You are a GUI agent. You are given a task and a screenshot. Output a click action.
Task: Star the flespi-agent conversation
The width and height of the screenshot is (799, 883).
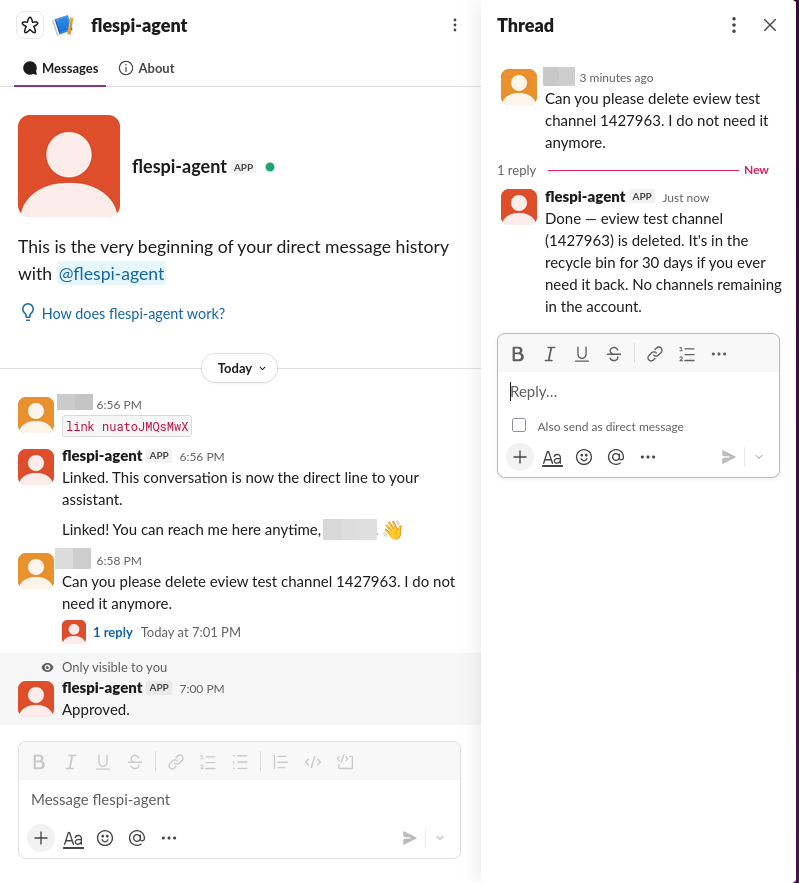(30, 25)
